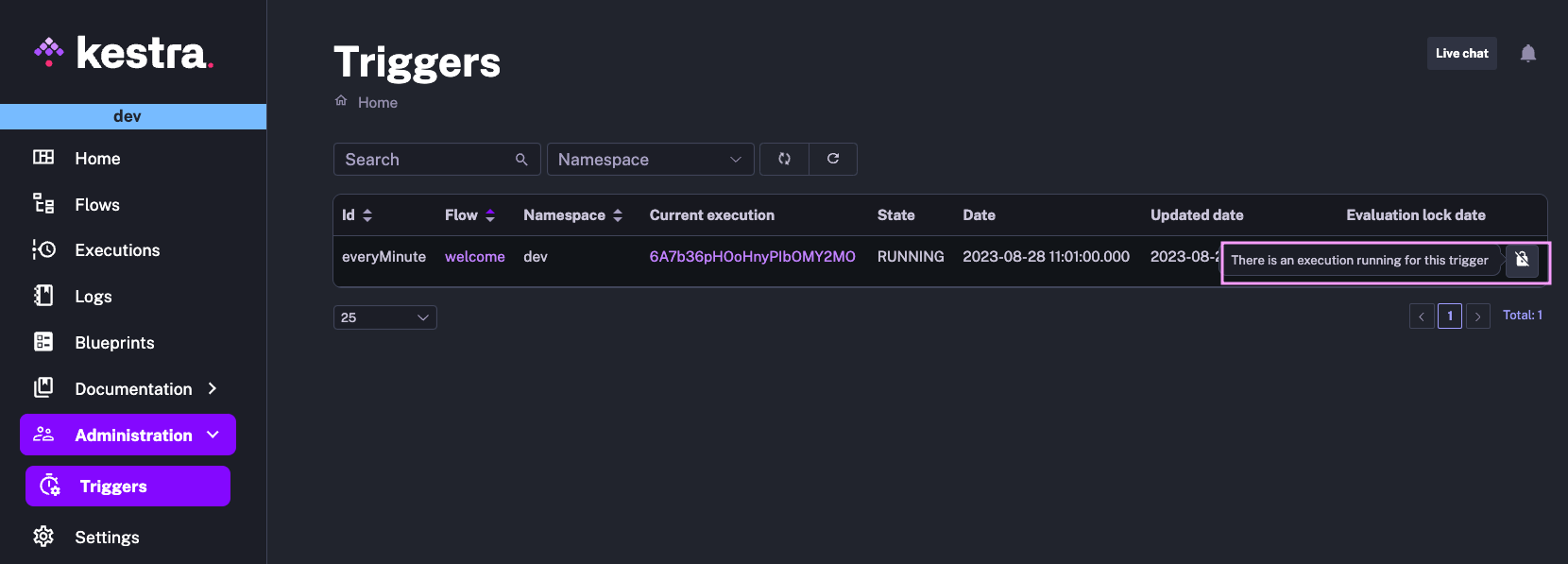Click the Kestra logo
The width and height of the screenshot is (1568, 564).
tap(124, 53)
